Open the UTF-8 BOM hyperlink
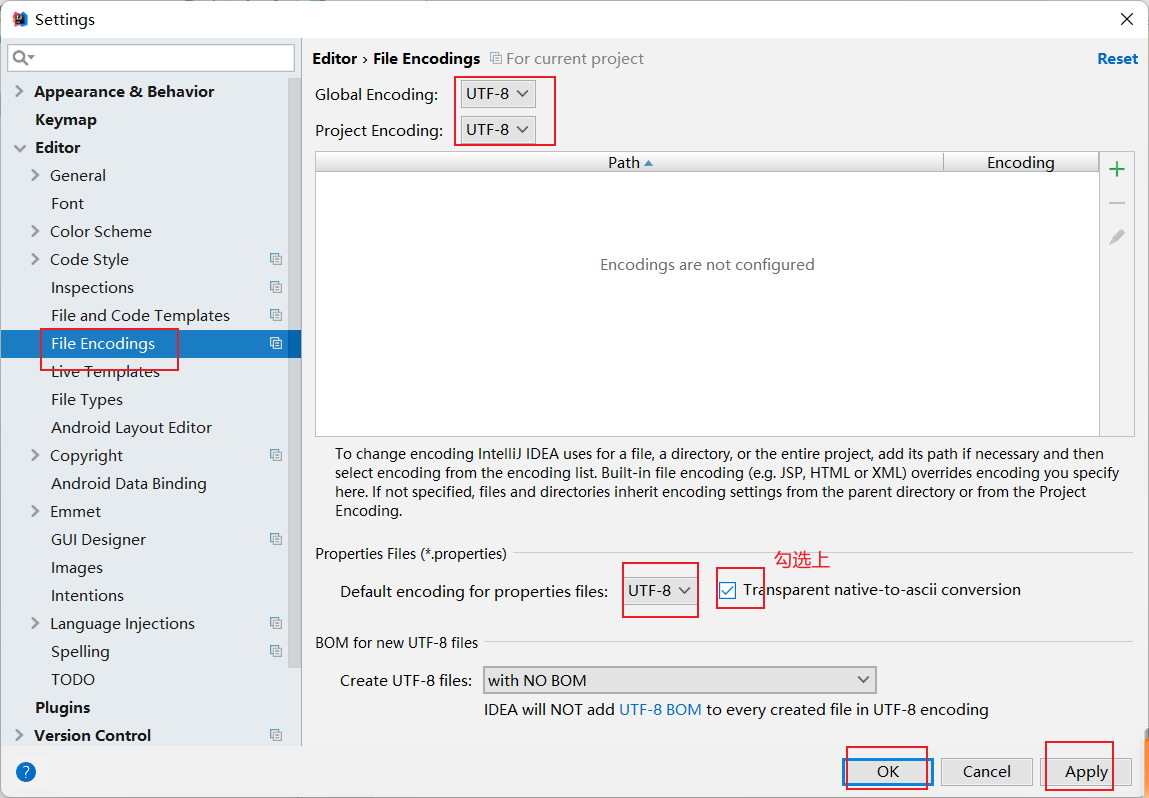This screenshot has height=798, width=1149. pos(660,709)
